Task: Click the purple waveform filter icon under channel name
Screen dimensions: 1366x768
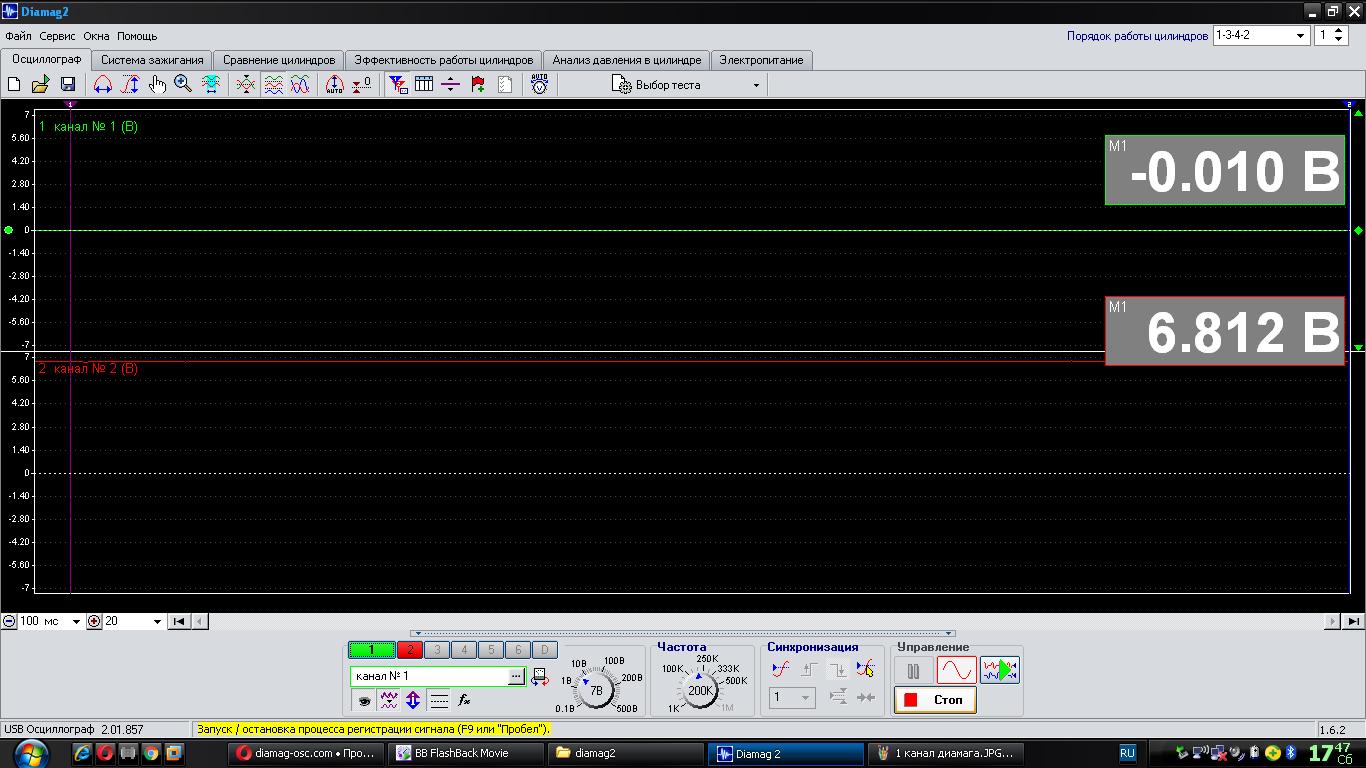Action: (x=388, y=701)
